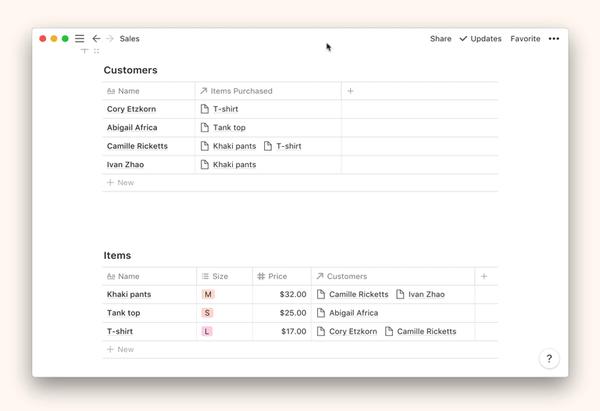Open the three-dot more options menu
Screen dimensions: 600x411
pos(554,39)
